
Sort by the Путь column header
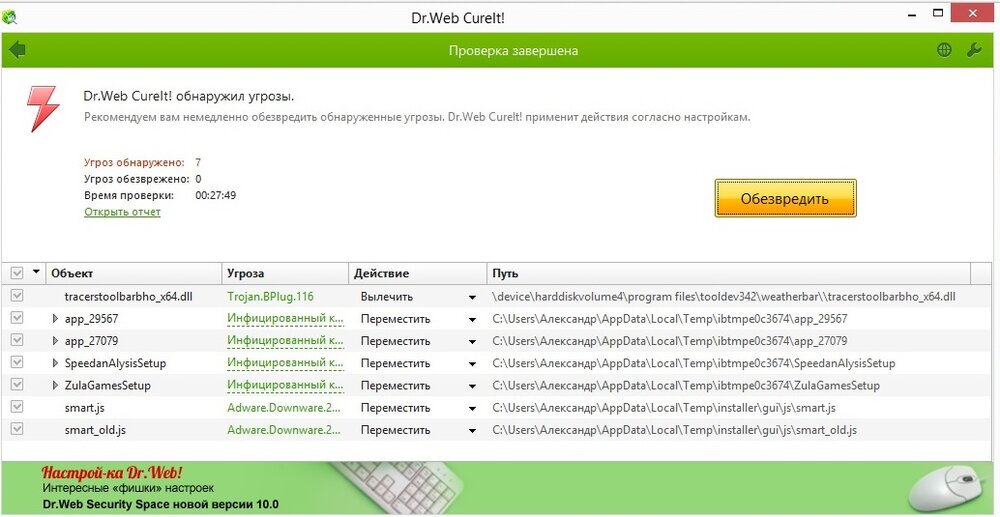[x=729, y=273]
